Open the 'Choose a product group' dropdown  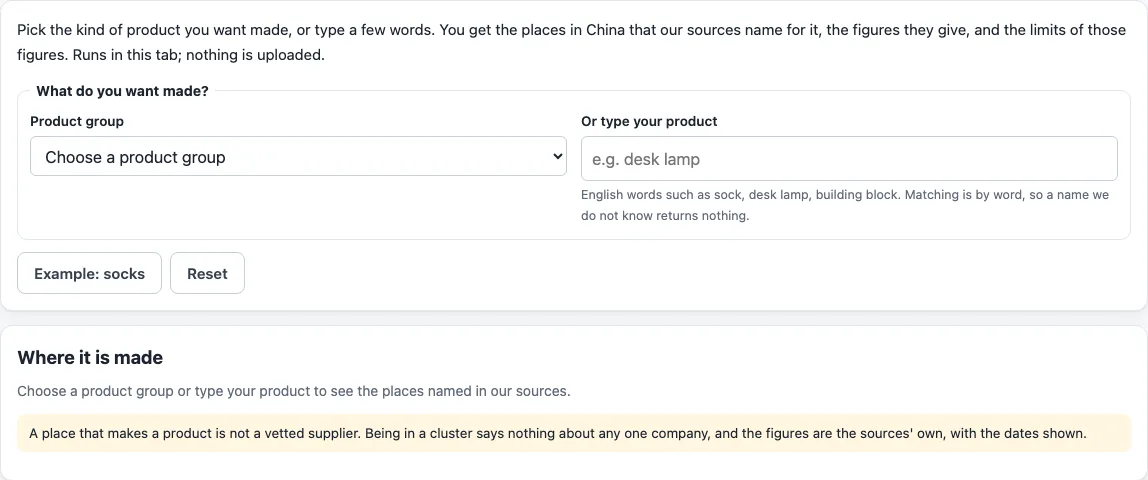pyautogui.click(x=298, y=157)
